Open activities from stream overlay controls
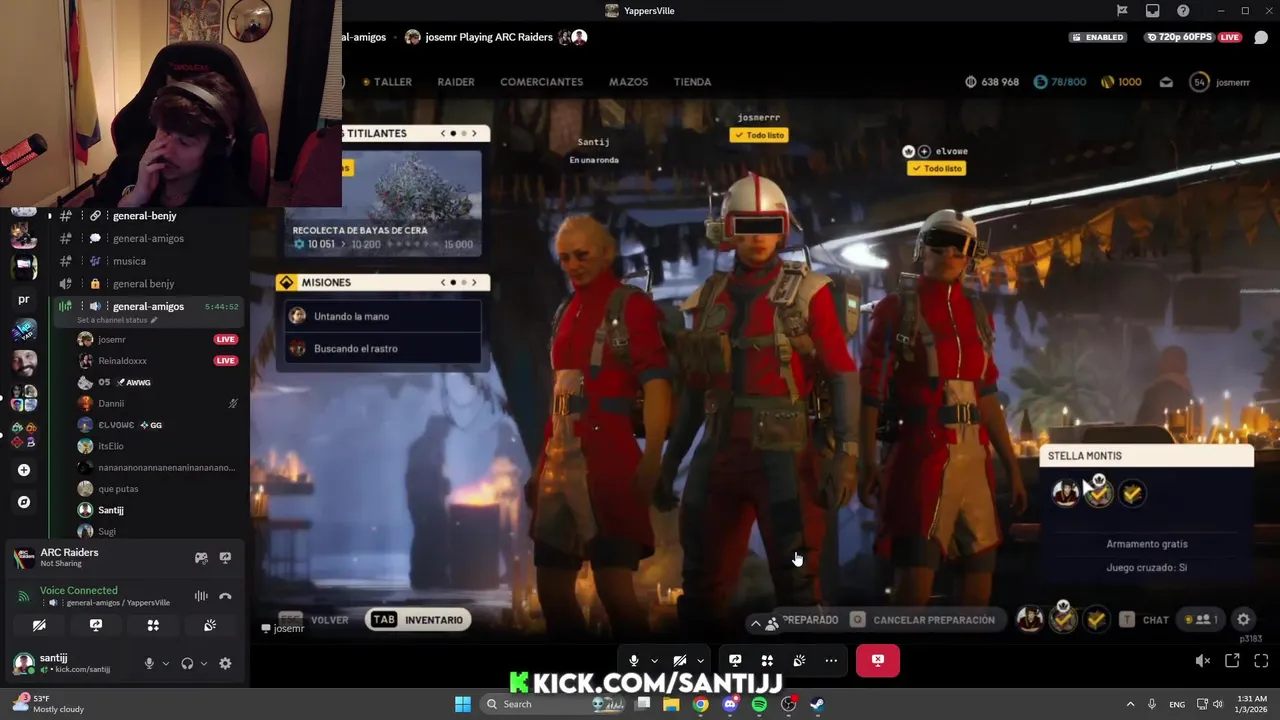This screenshot has height=720, width=1280. pyautogui.click(x=767, y=660)
